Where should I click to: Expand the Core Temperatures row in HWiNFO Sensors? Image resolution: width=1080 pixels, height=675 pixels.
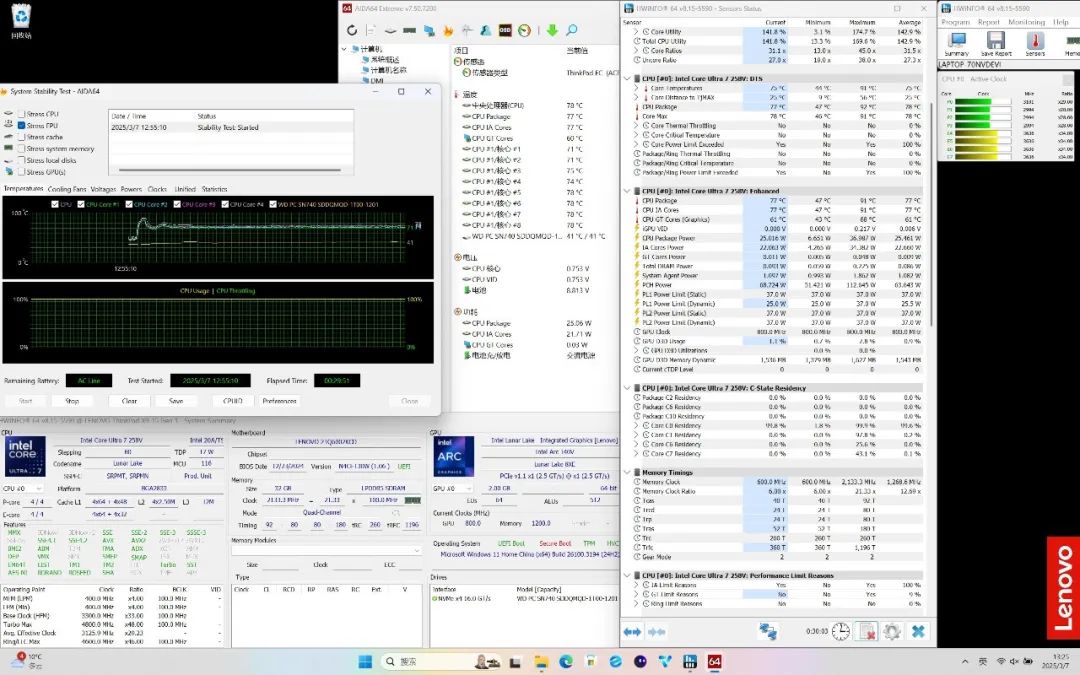pyautogui.click(x=636, y=88)
